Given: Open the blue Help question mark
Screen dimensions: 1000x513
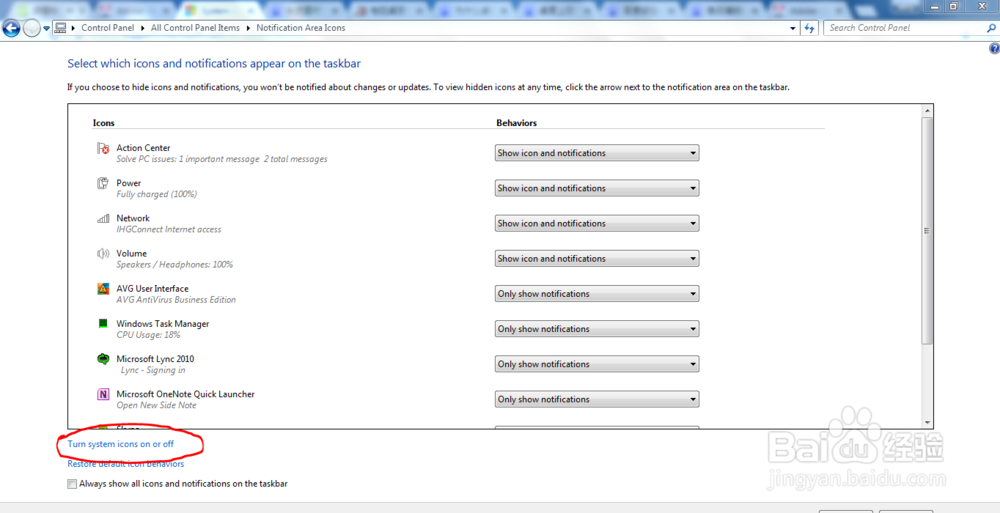Looking at the screenshot, I should [x=994, y=48].
